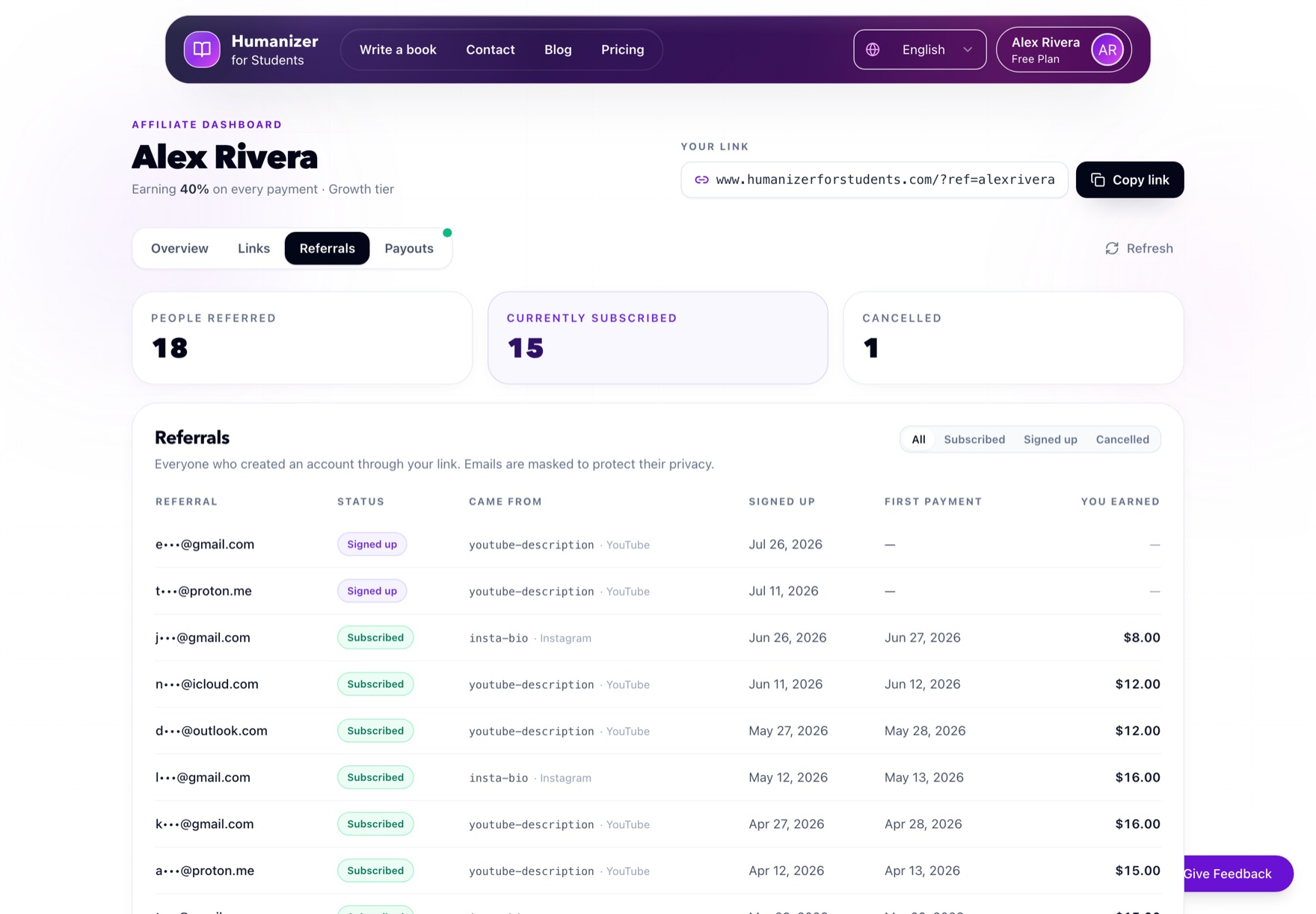This screenshot has width=1316, height=914.
Task: Click the Give Feedback button
Action: pos(1238,874)
